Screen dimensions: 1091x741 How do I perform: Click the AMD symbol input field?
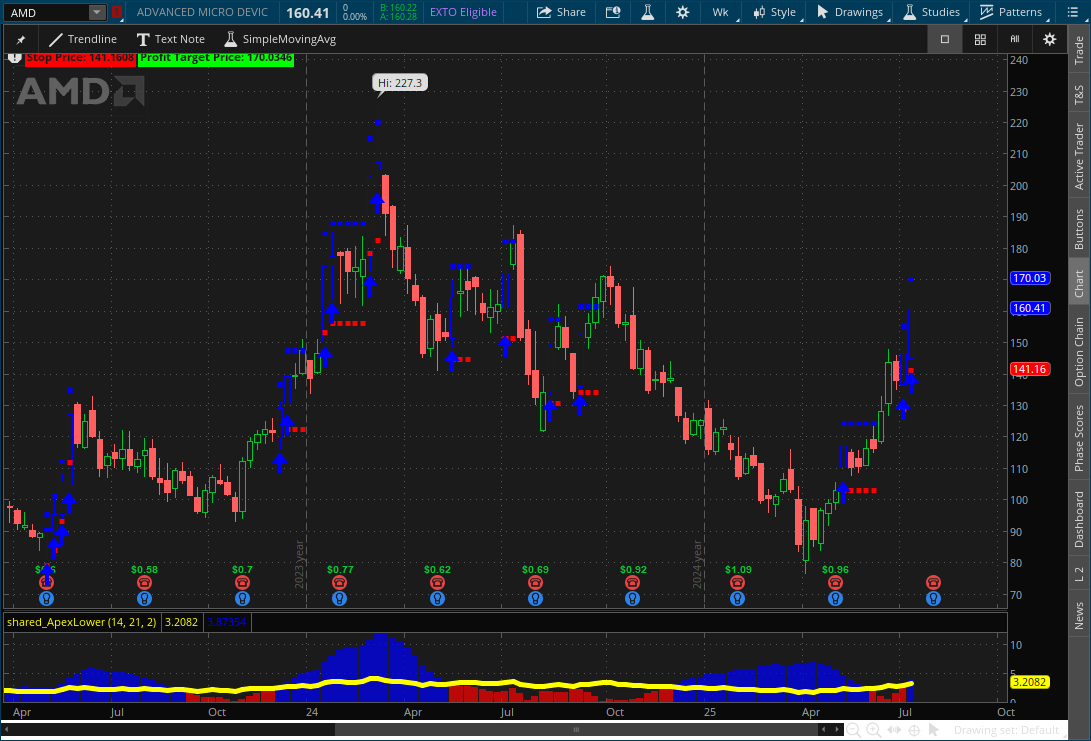click(47, 12)
